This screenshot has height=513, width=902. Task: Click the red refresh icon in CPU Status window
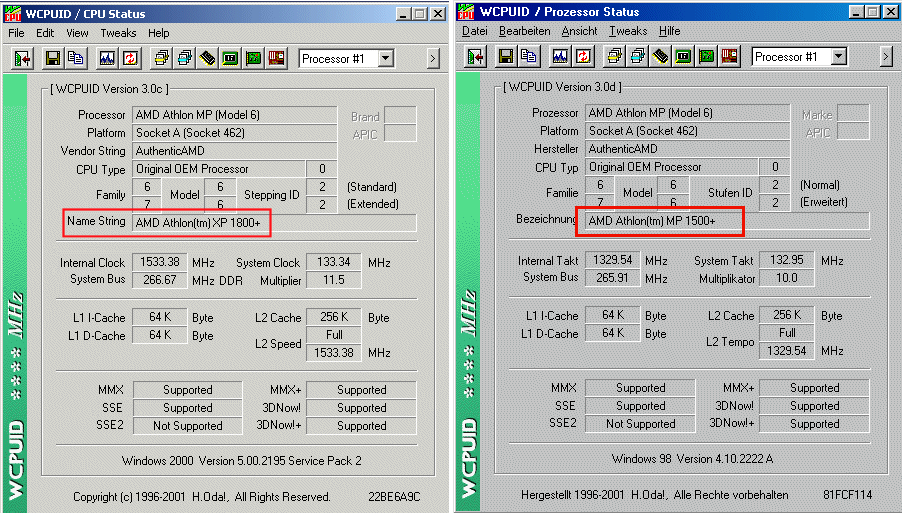(x=130, y=58)
